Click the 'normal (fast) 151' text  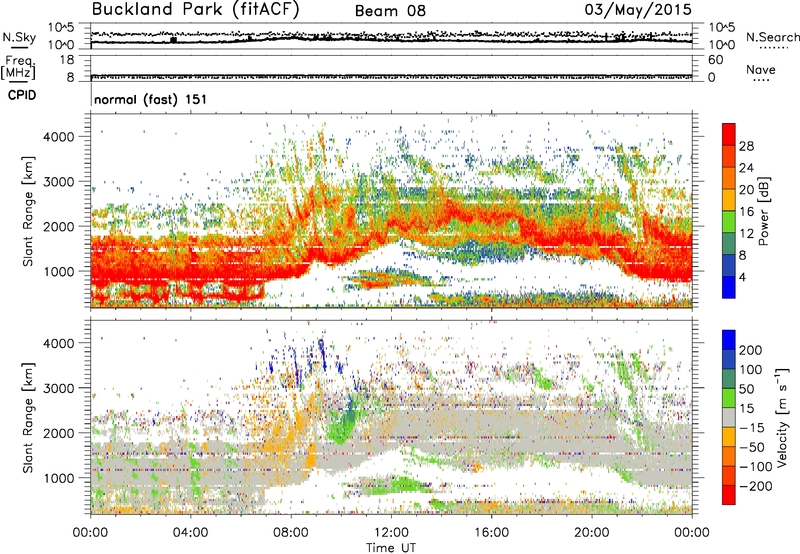click(x=151, y=99)
